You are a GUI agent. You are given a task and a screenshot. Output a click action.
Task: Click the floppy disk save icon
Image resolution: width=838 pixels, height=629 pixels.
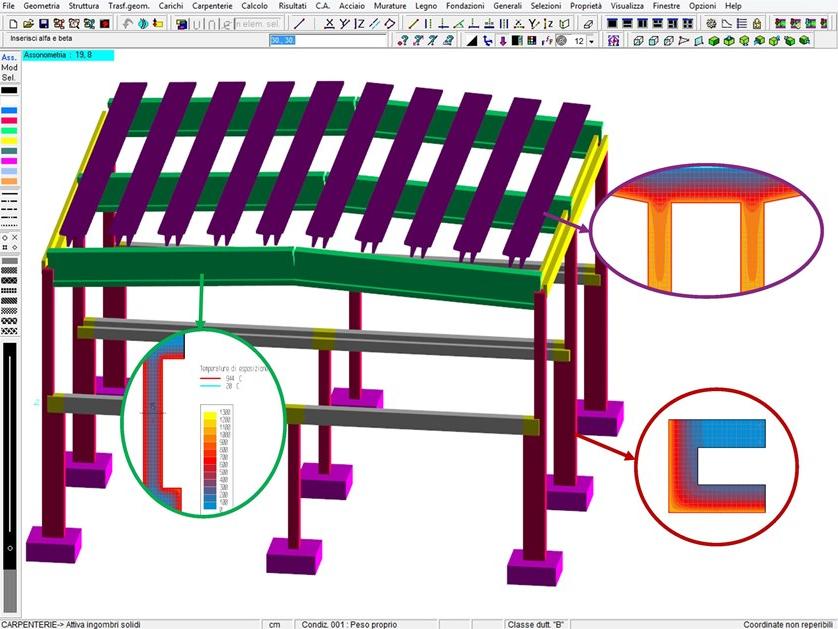pos(43,23)
